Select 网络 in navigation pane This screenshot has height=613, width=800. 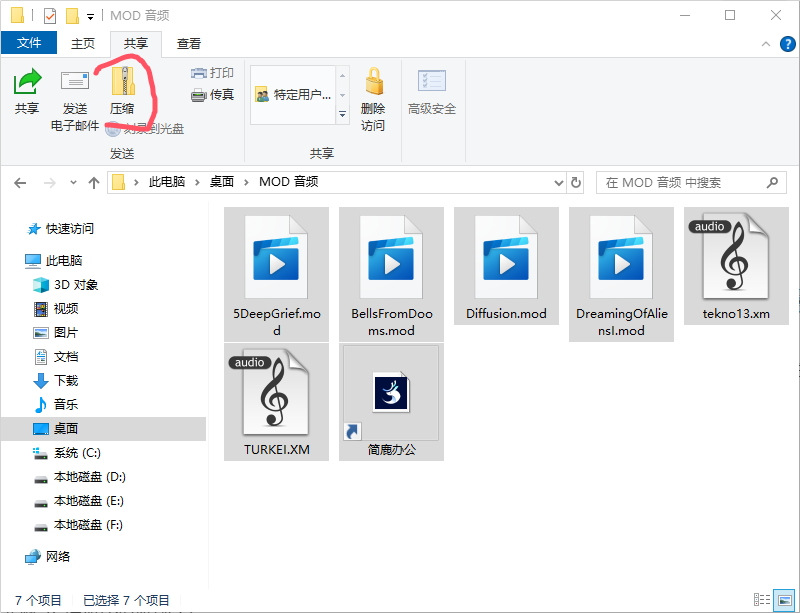tap(47, 557)
